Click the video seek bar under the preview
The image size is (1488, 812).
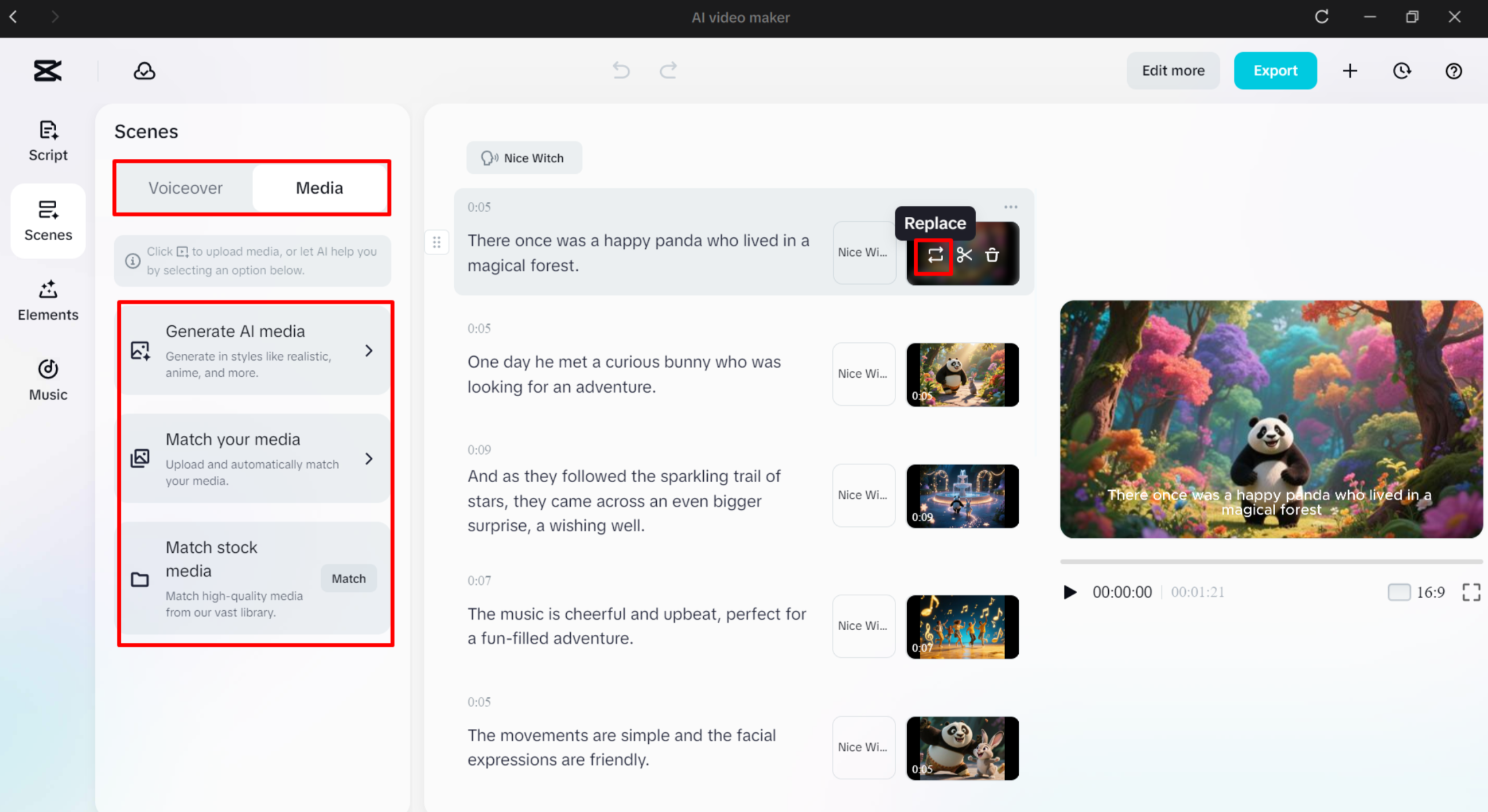click(x=1271, y=560)
